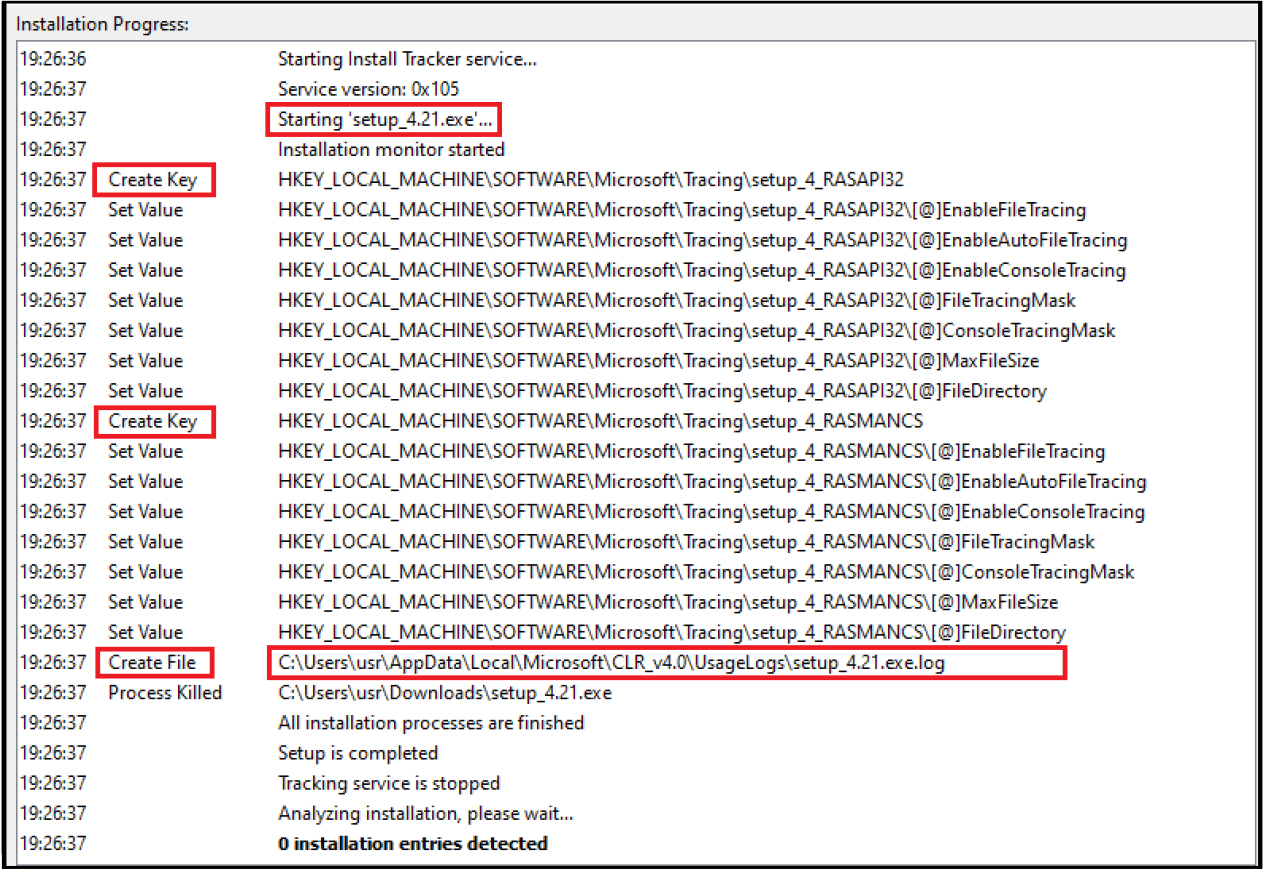Image resolution: width=1263 pixels, height=869 pixels.
Task: Click Create Key label for setup_4_RASMANCS
Action: click(153, 421)
